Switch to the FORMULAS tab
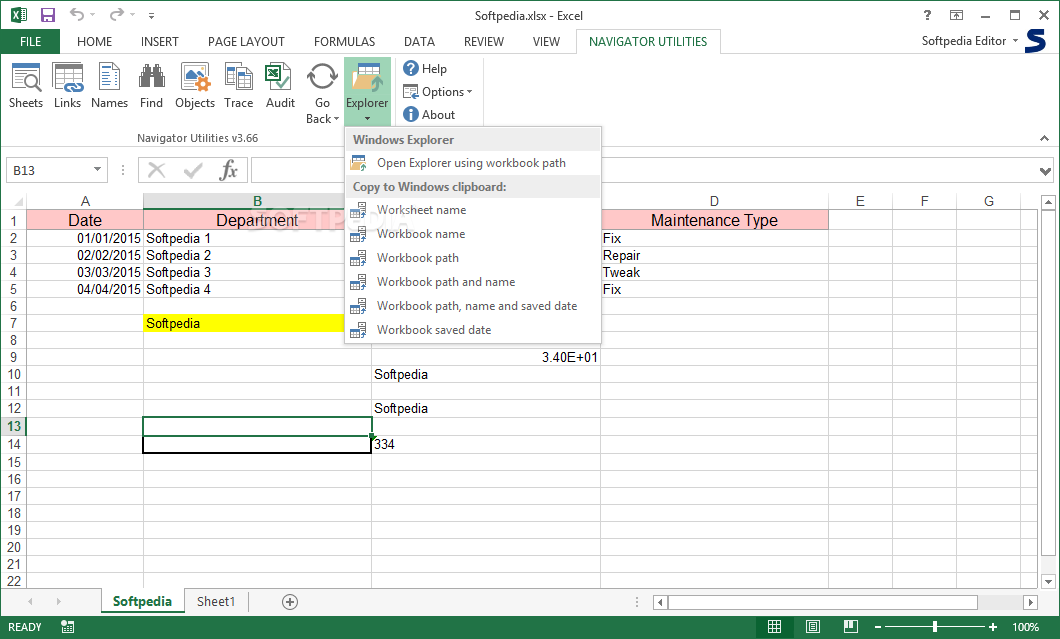The height and width of the screenshot is (639, 1060). 344,41
